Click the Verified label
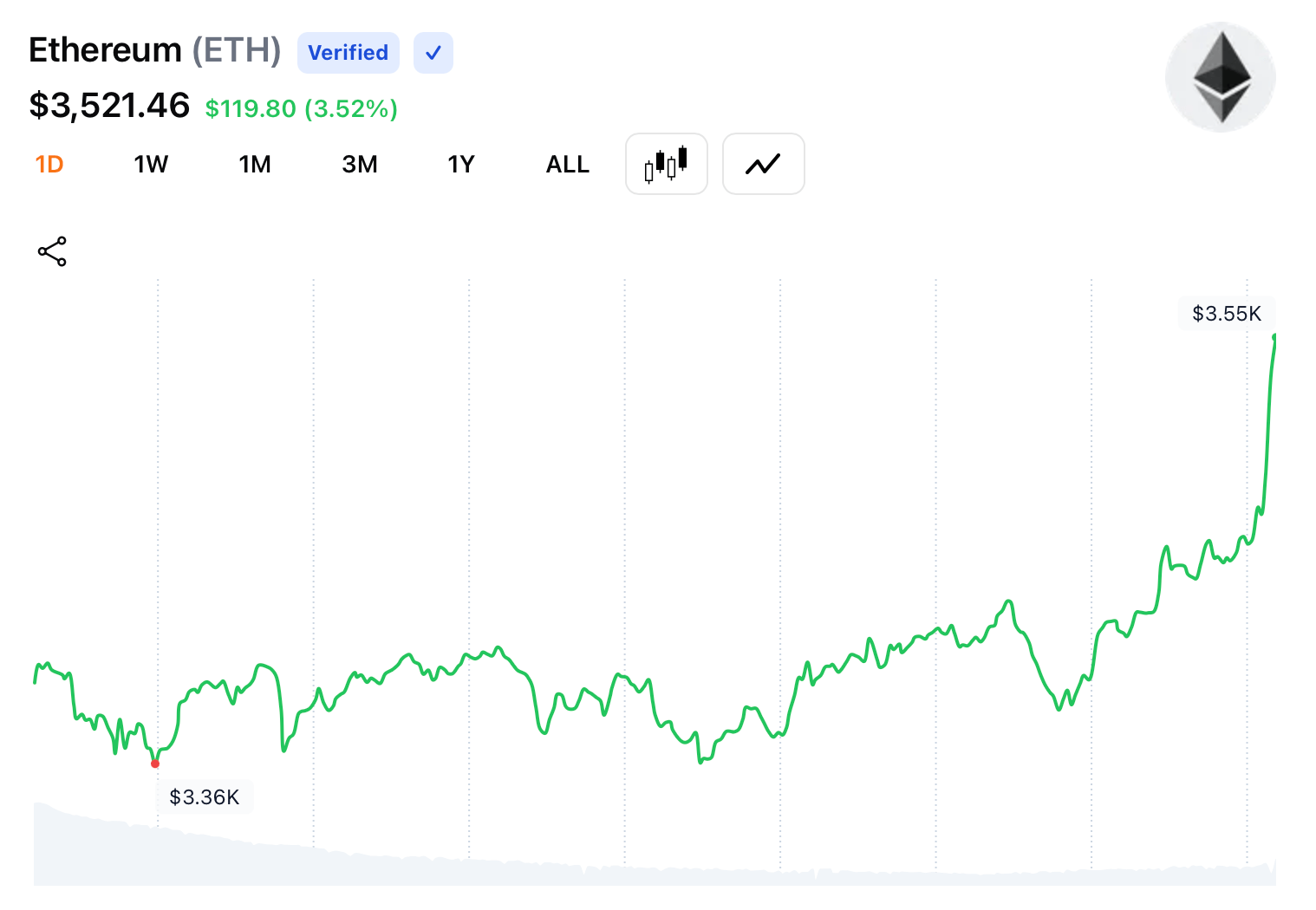 pyautogui.click(x=348, y=53)
